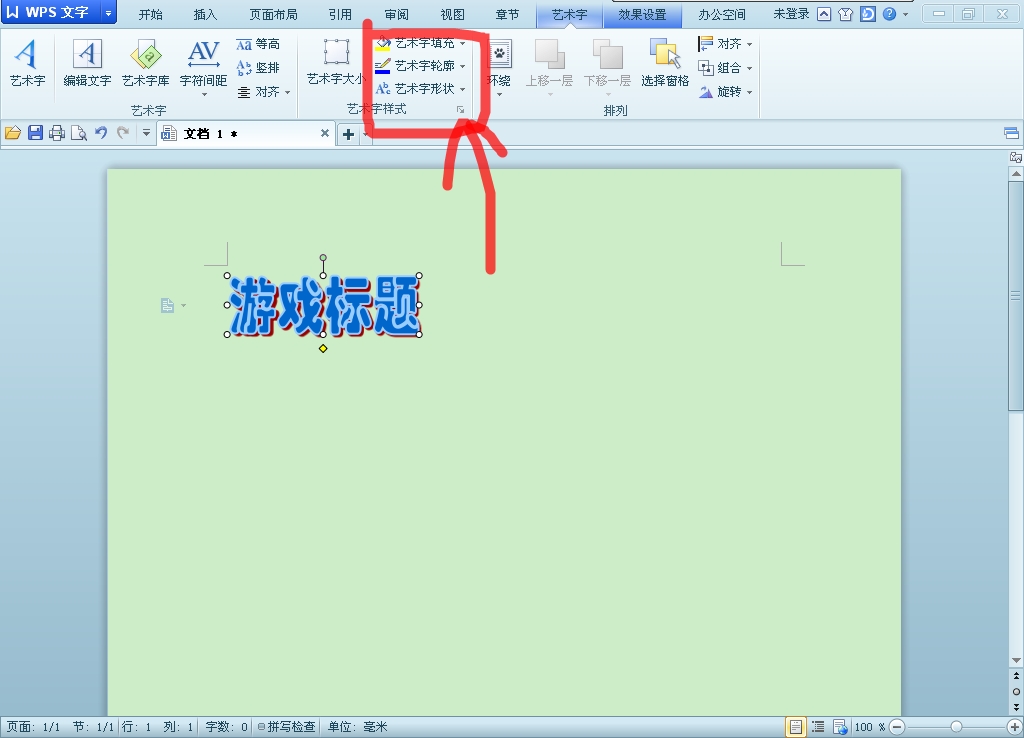The image size is (1024, 738).
Task: Click the zoom slider handle
Action: [x=956, y=727]
